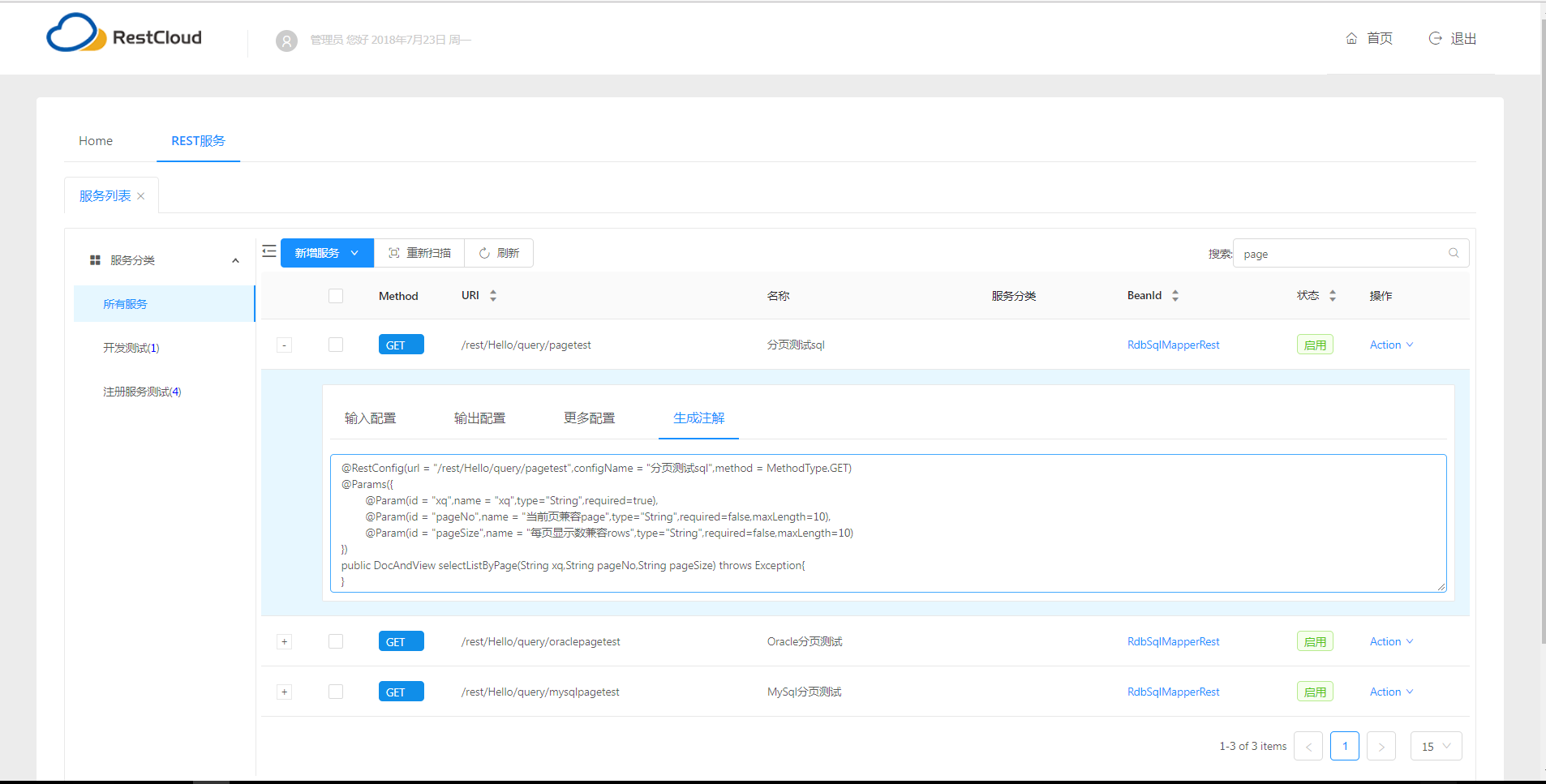Check the box for the mysqlpagetest row

click(x=336, y=692)
